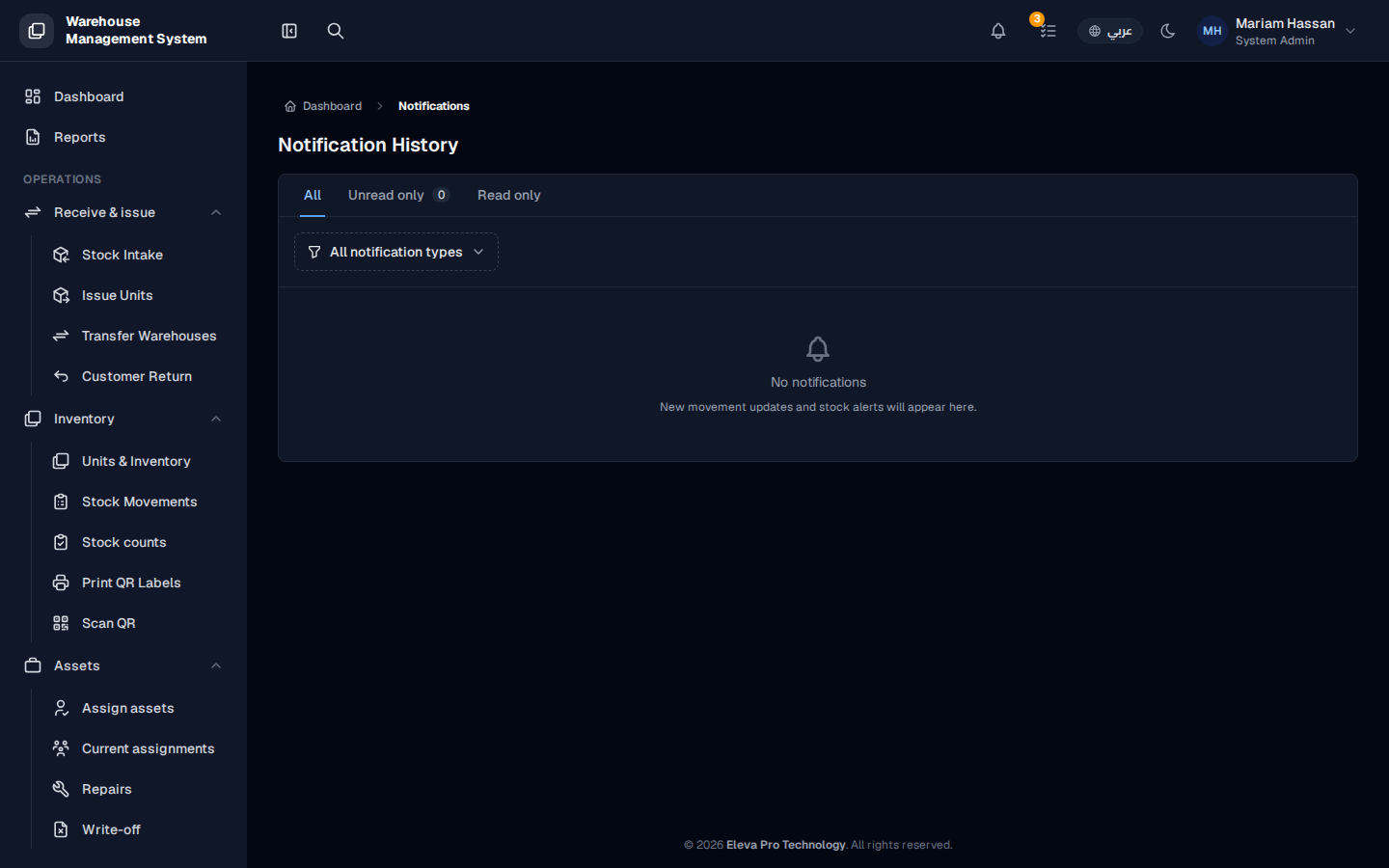Click the MH avatar

(x=1212, y=31)
